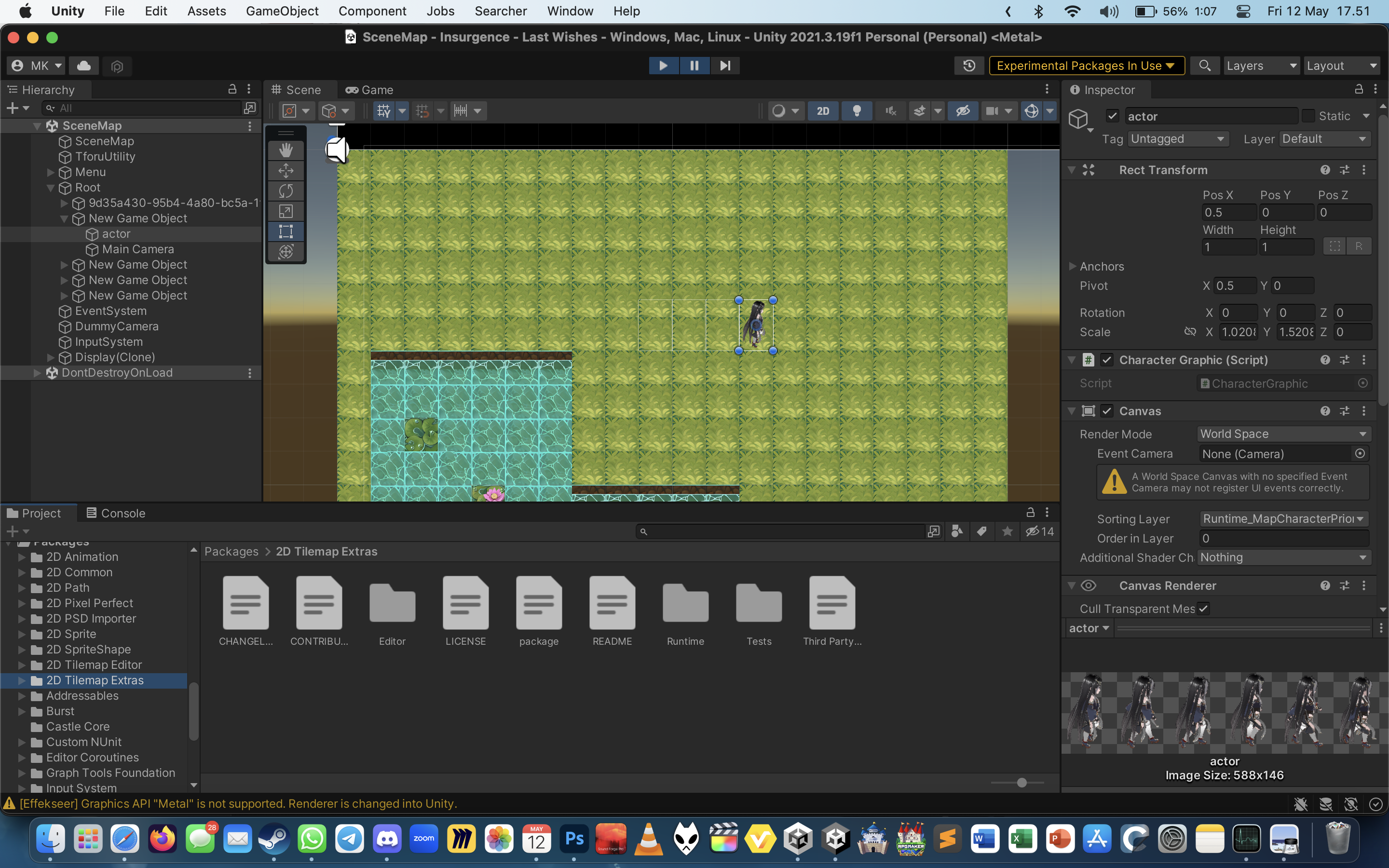Click the Play button
Viewport: 1389px width, 868px height.
(663, 66)
